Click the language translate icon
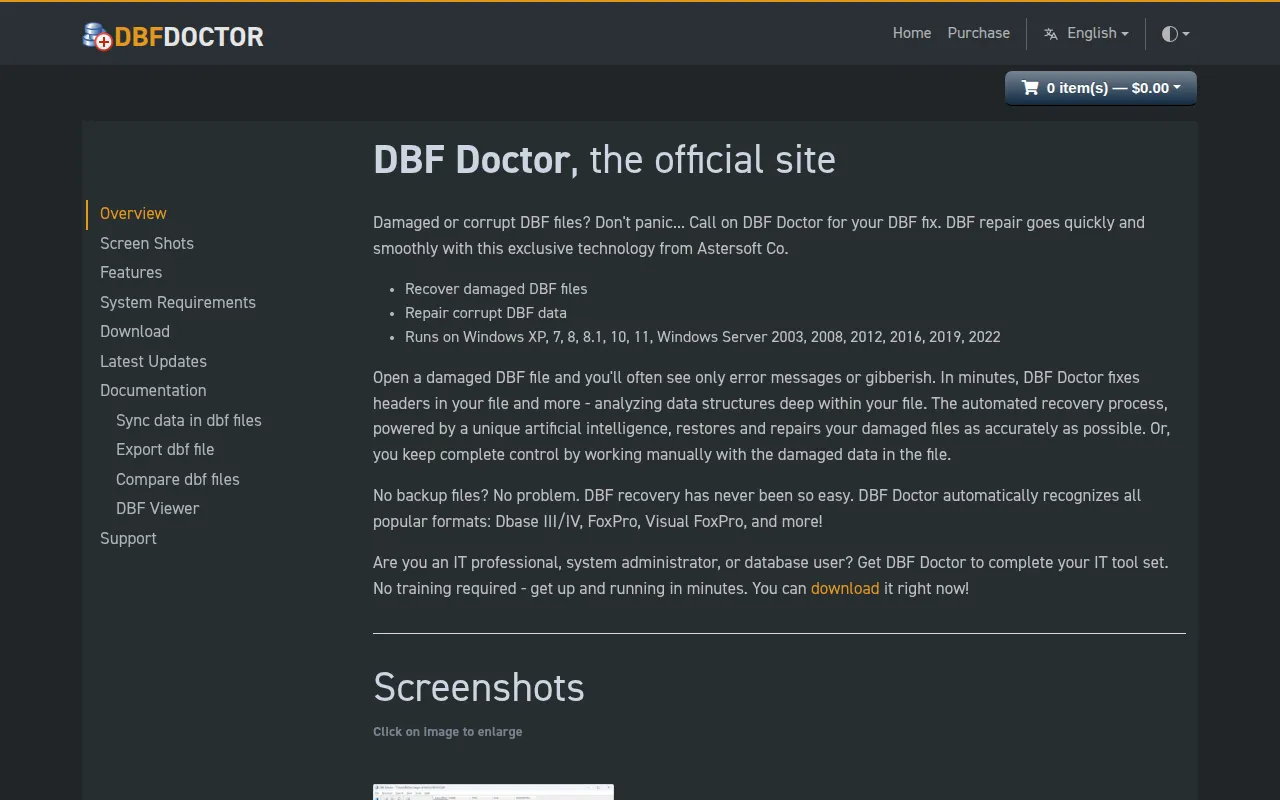This screenshot has height=800, width=1280. [x=1051, y=34]
